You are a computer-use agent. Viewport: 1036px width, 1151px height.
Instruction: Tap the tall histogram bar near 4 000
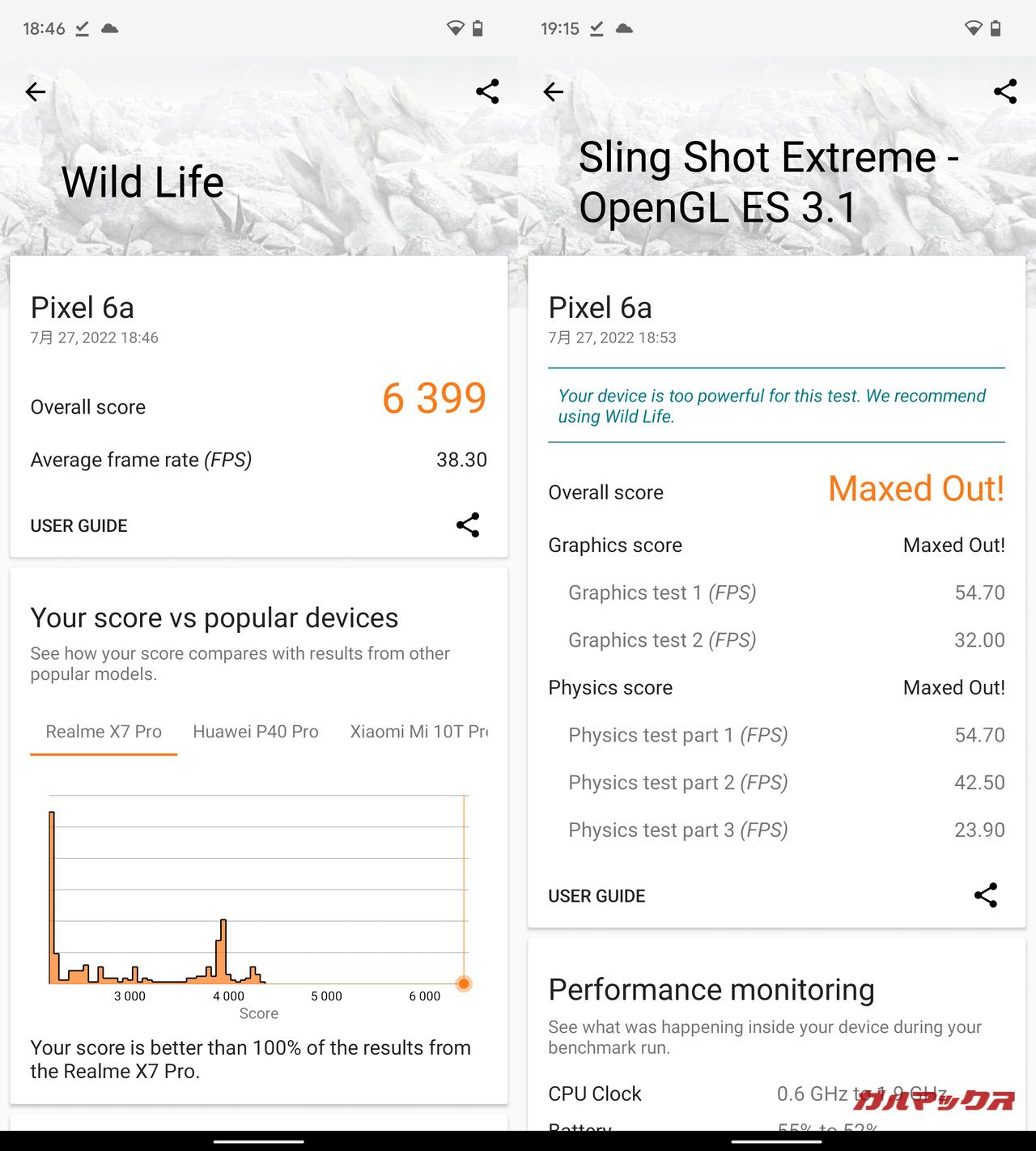pyautogui.click(x=223, y=951)
